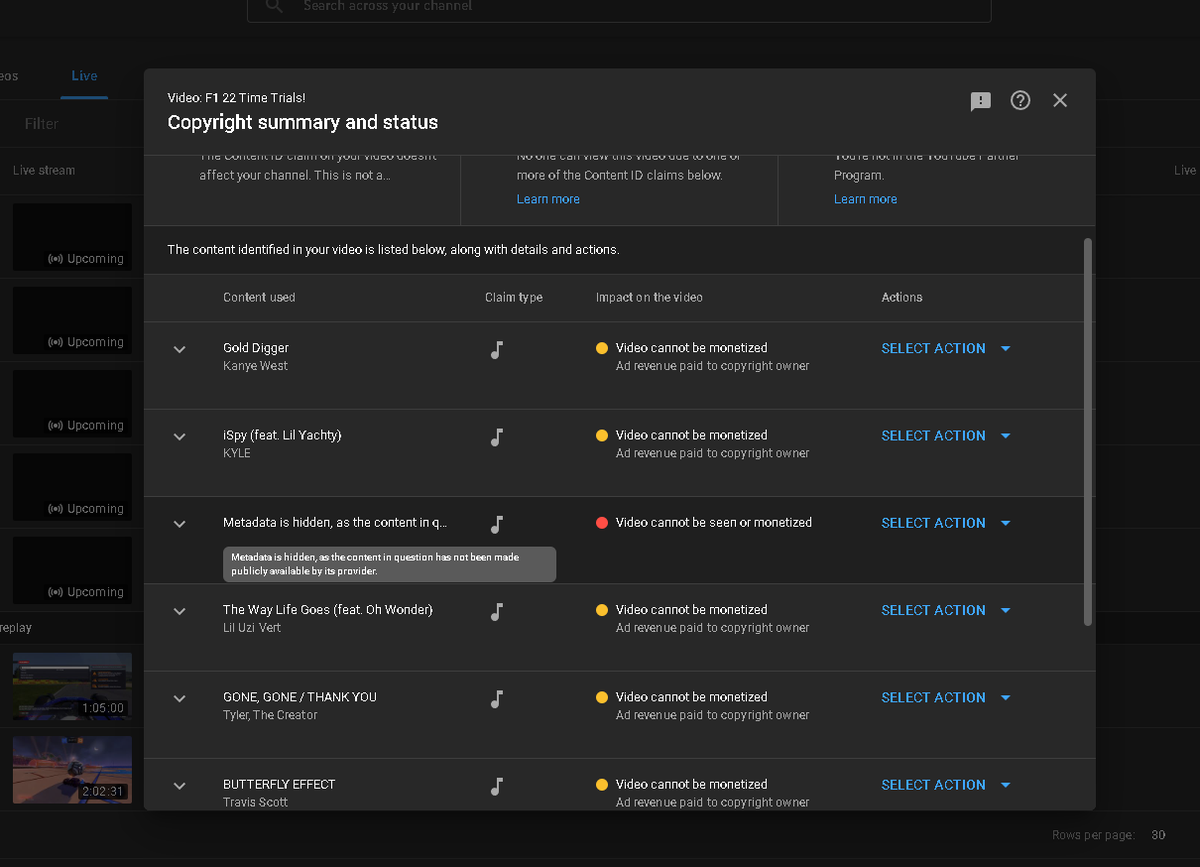Expand the BUTTERFLY EFFECT claim row
The width and height of the screenshot is (1200, 867).
pyautogui.click(x=180, y=786)
